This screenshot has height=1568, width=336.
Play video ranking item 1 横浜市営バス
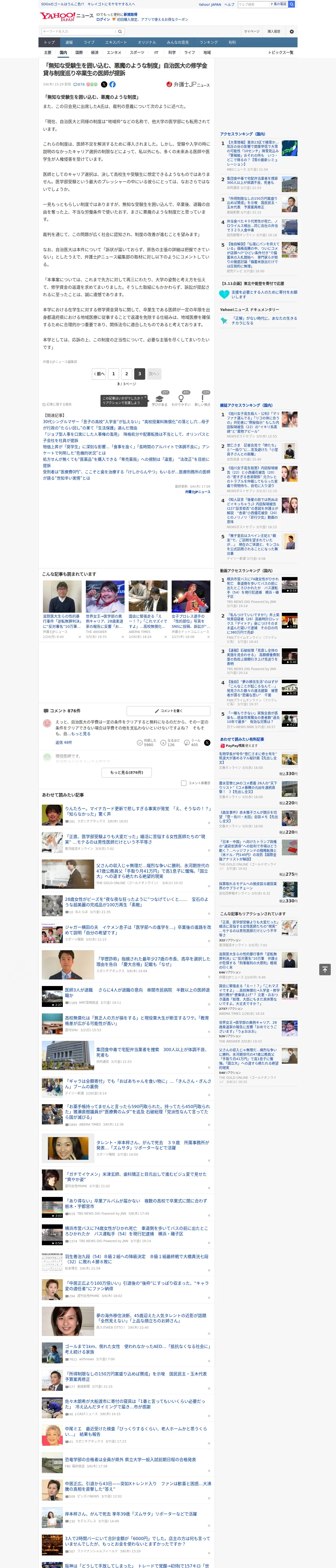click(x=290, y=585)
